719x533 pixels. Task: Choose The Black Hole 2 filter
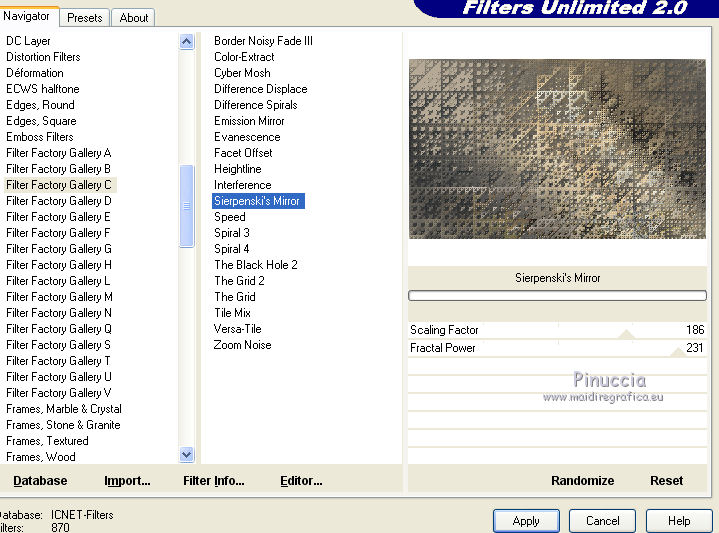click(x=256, y=265)
